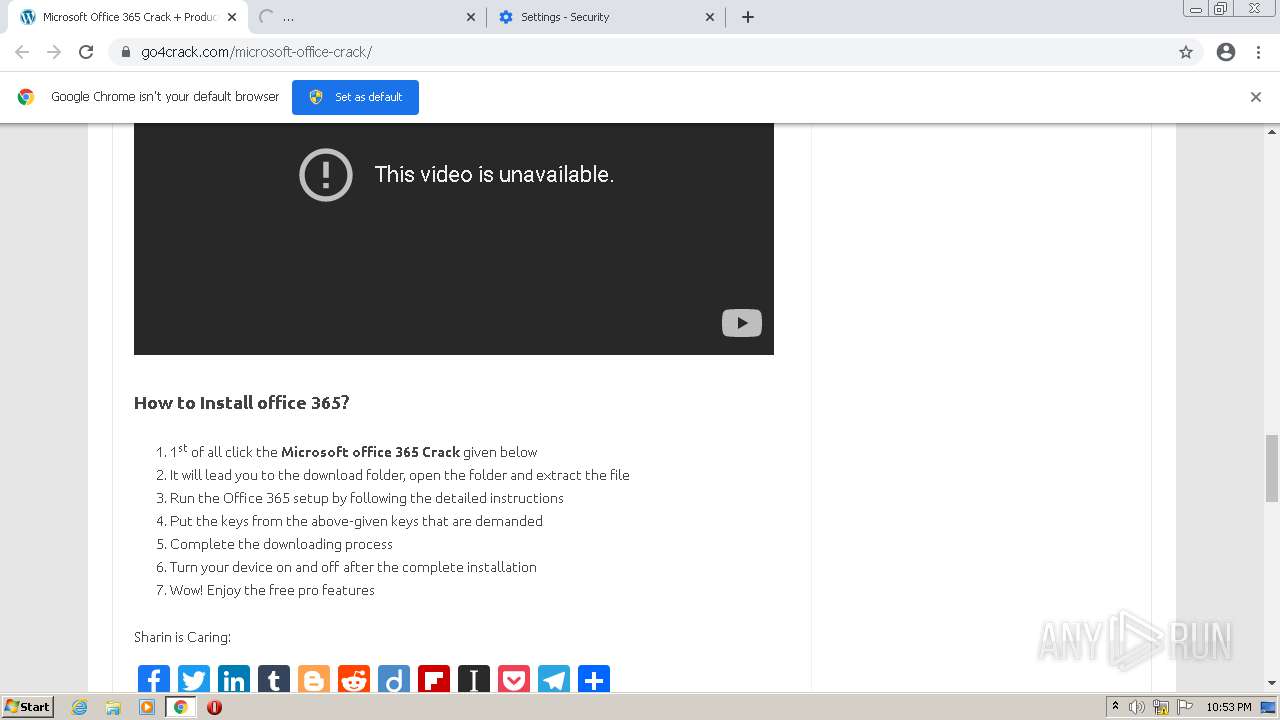1280x720 pixels.
Task: Click 'Wow! Enjoy the free pro features' line
Action: 272,590
